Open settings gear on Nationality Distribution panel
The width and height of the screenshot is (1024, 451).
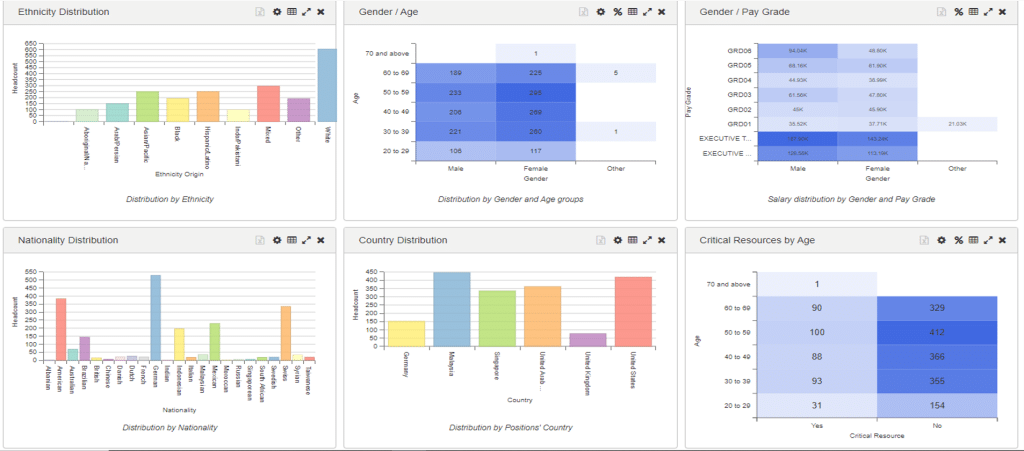pos(276,240)
